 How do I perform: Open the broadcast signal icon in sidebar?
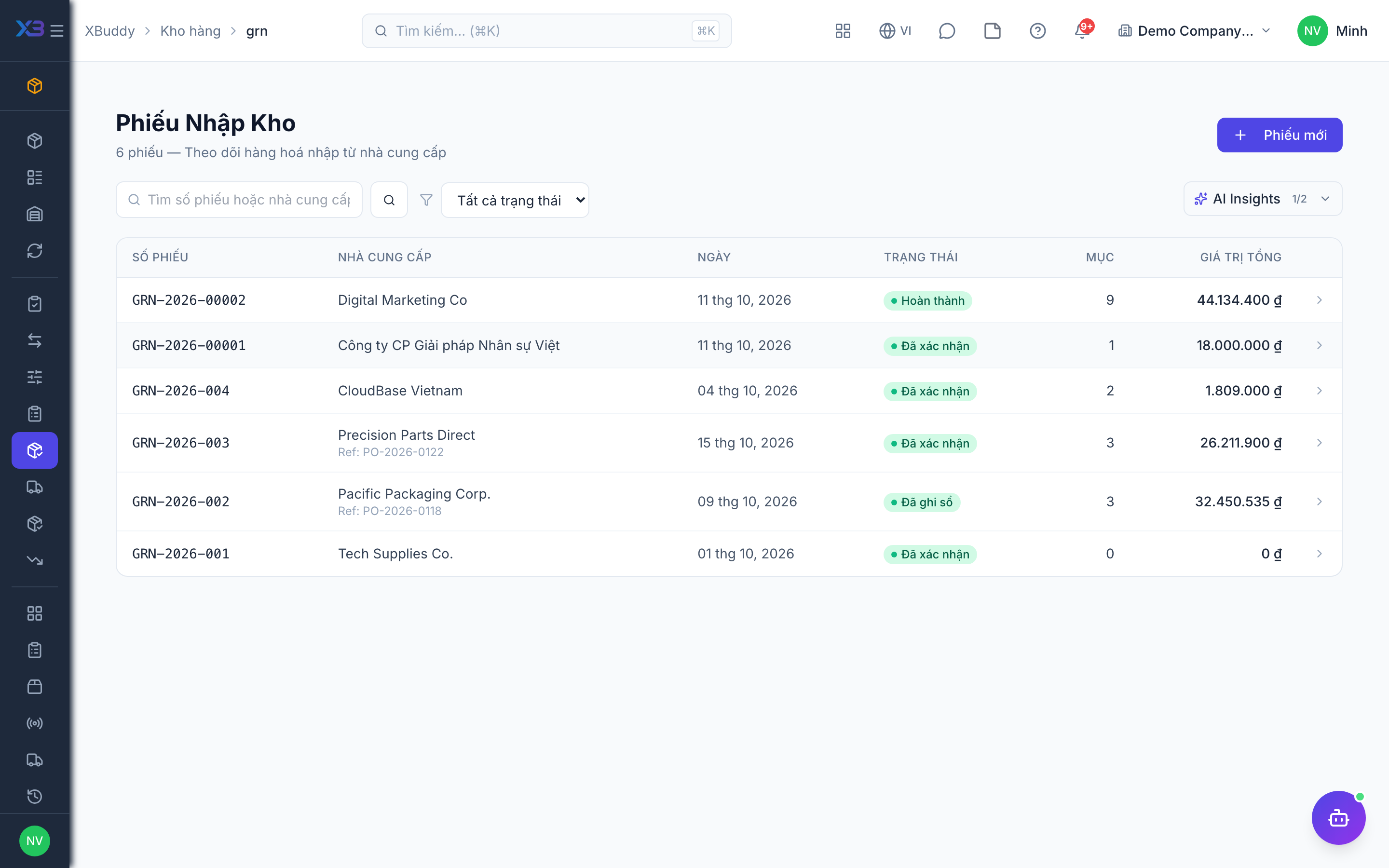click(34, 723)
